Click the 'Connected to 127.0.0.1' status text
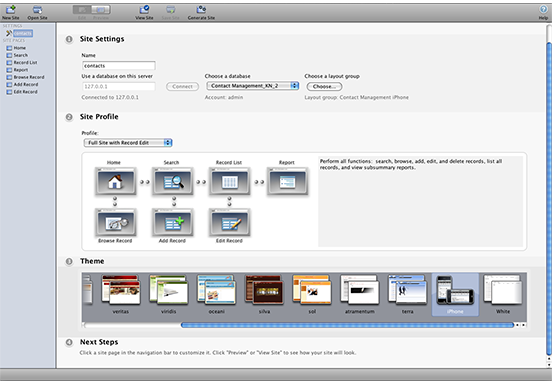Screen dimensions: 552x384 coord(110,97)
